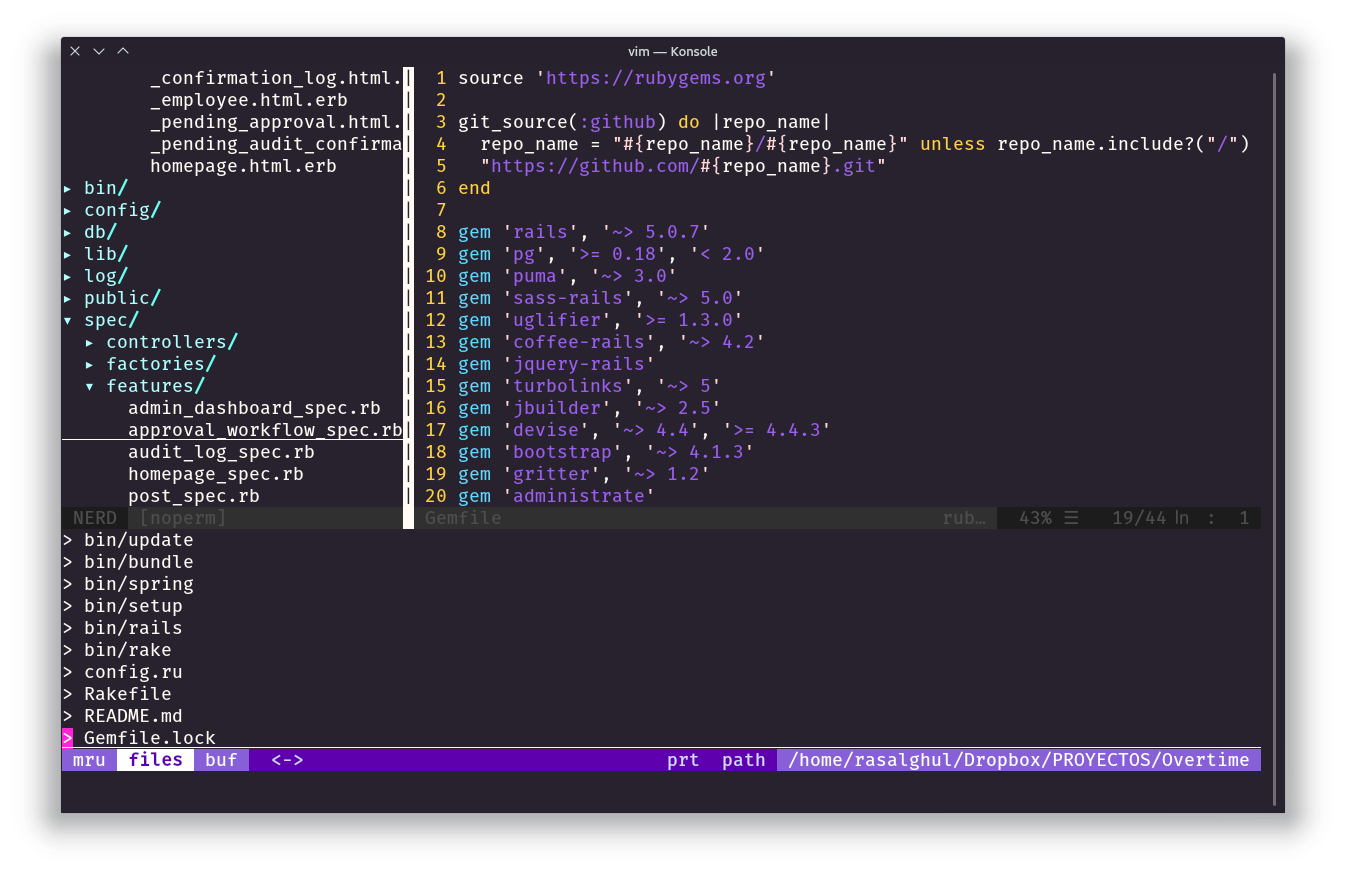Place cursor on gem 'bootstrap' line
This screenshot has width=1346, height=874.
pos(606,452)
